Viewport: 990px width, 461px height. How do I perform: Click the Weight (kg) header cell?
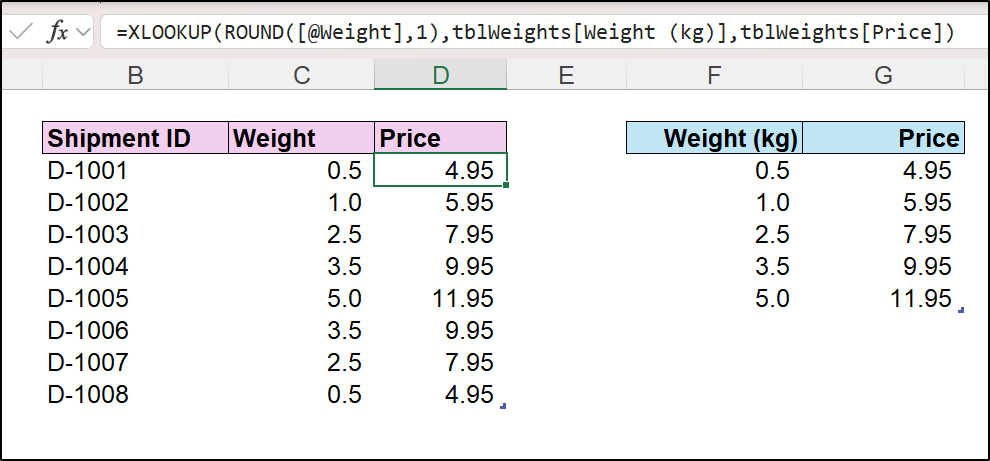click(714, 138)
